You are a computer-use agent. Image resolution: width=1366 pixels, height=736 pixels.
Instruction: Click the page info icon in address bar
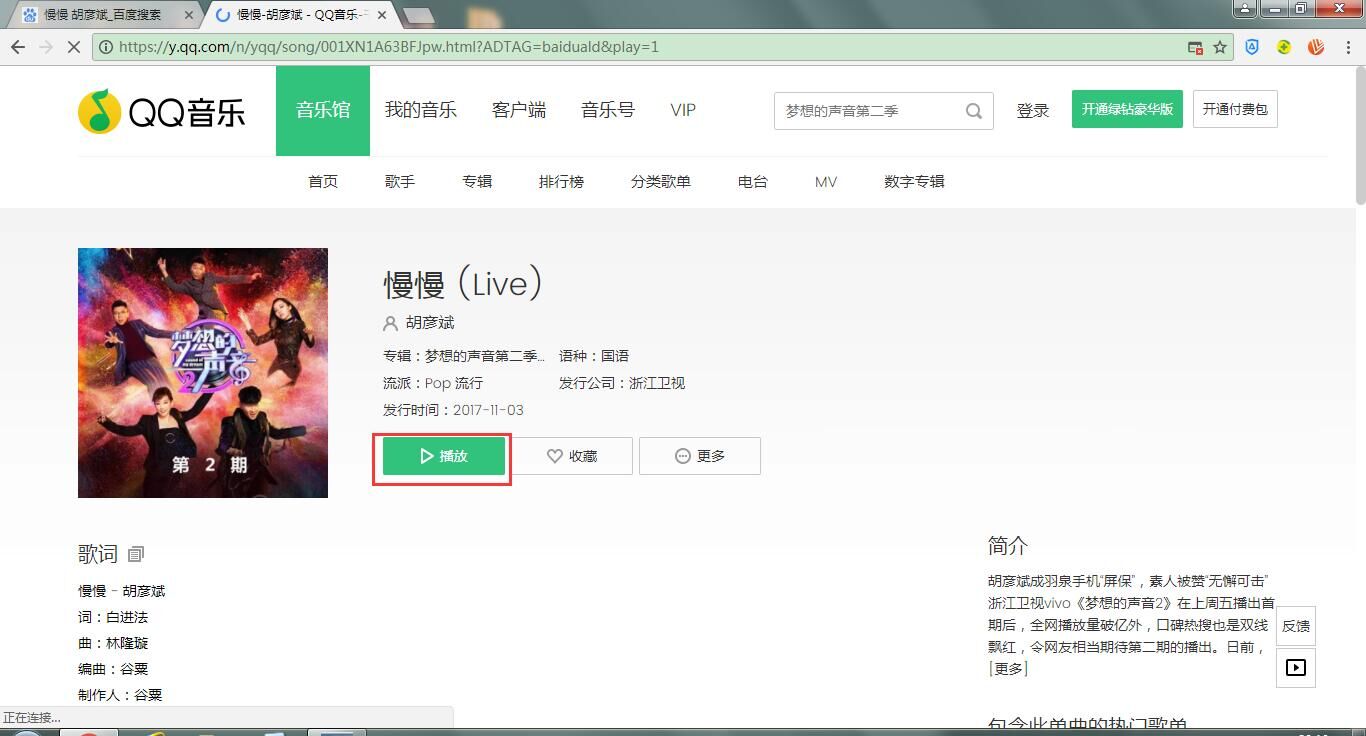click(106, 46)
